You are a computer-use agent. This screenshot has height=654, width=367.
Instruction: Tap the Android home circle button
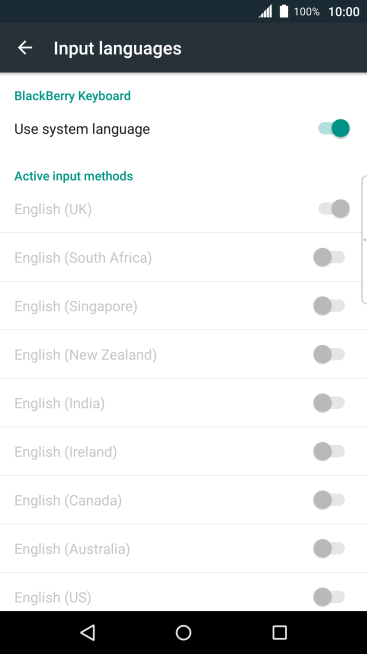pos(184,632)
